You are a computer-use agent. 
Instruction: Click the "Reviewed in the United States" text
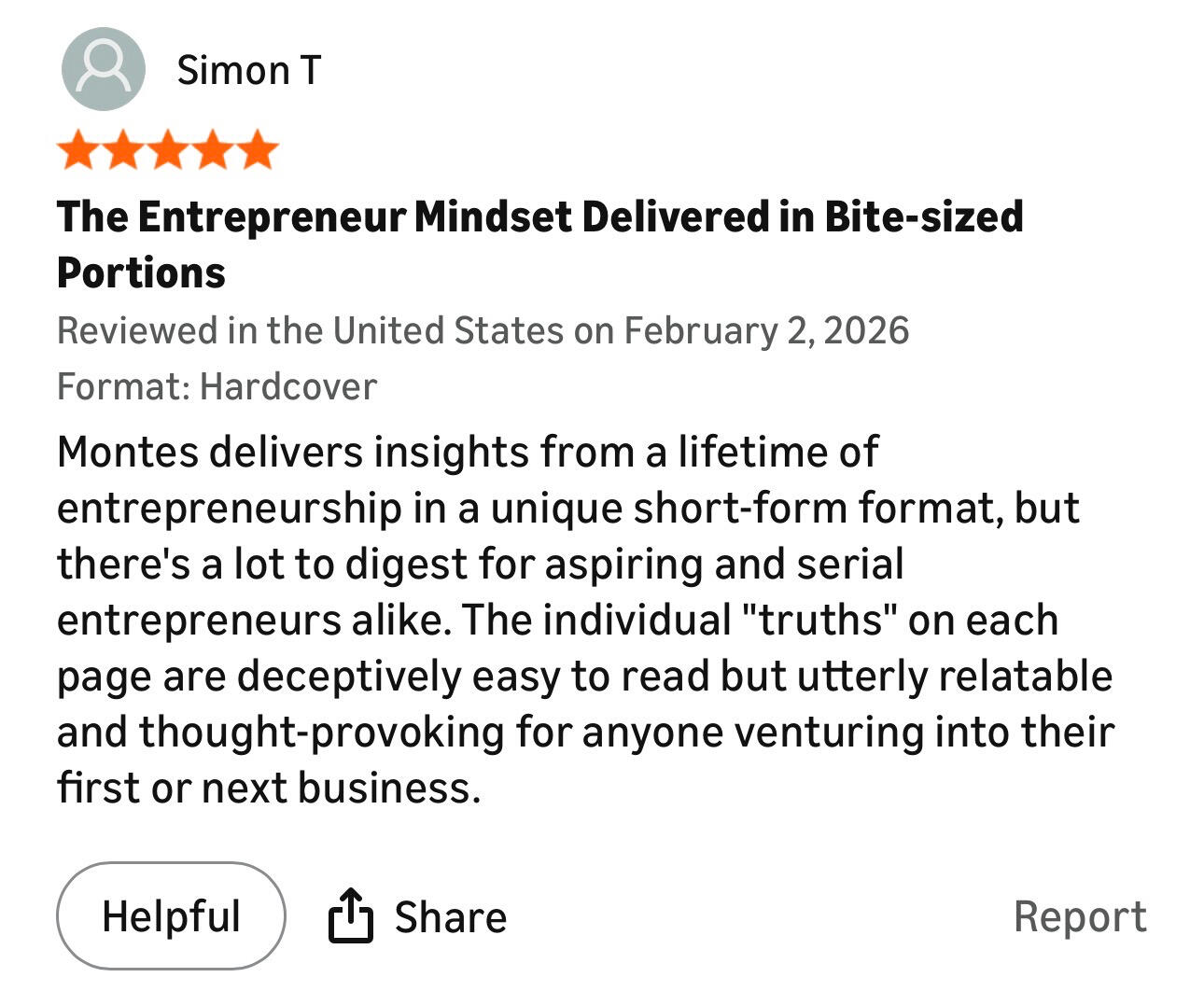pyautogui.click(x=310, y=330)
